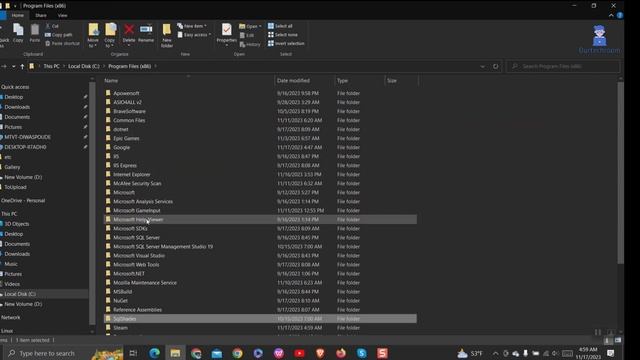
Task: Select the McAfee Security Scan folder
Action: [137, 183]
